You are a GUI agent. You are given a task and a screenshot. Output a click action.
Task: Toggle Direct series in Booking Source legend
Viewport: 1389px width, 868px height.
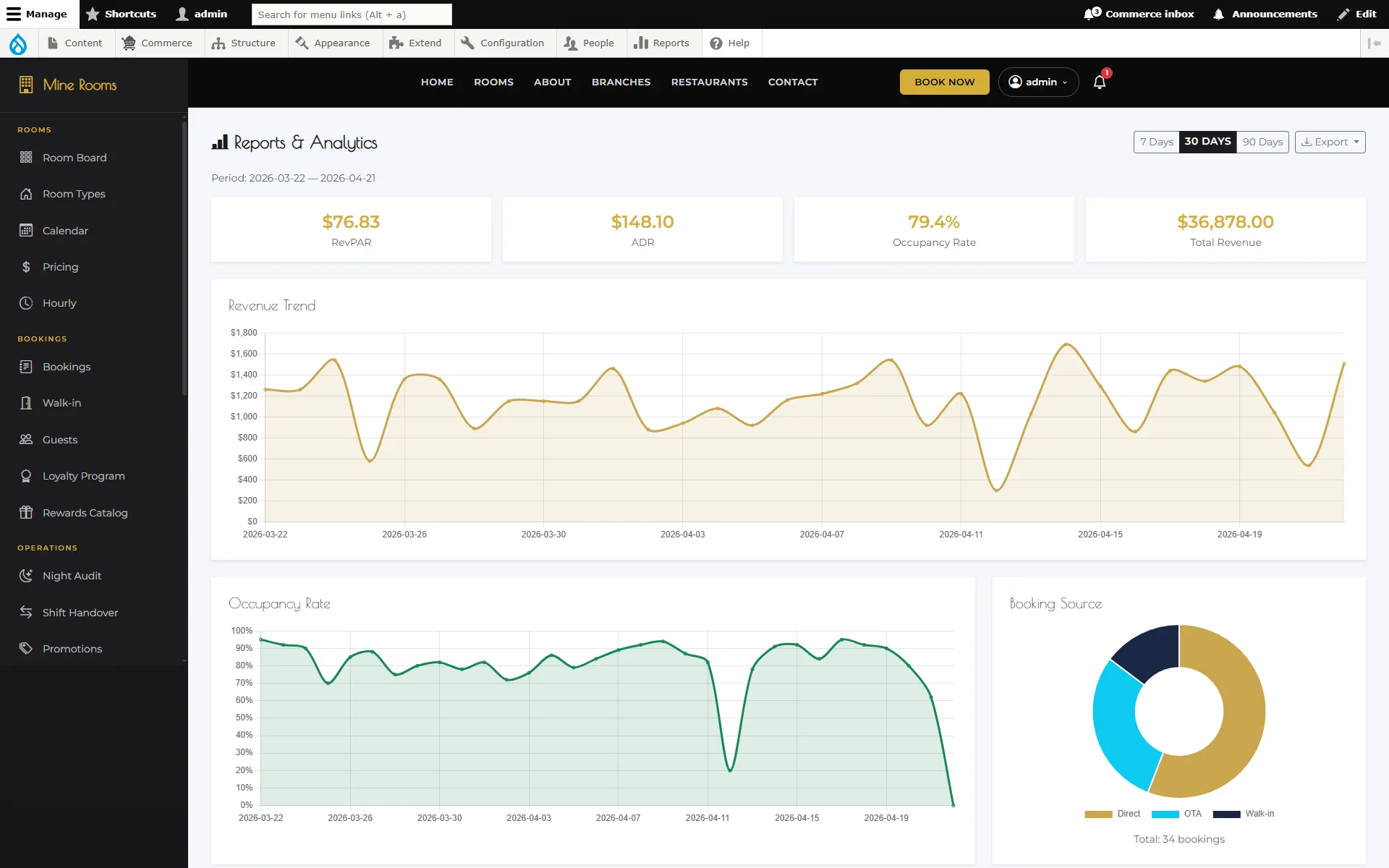pyautogui.click(x=1113, y=814)
